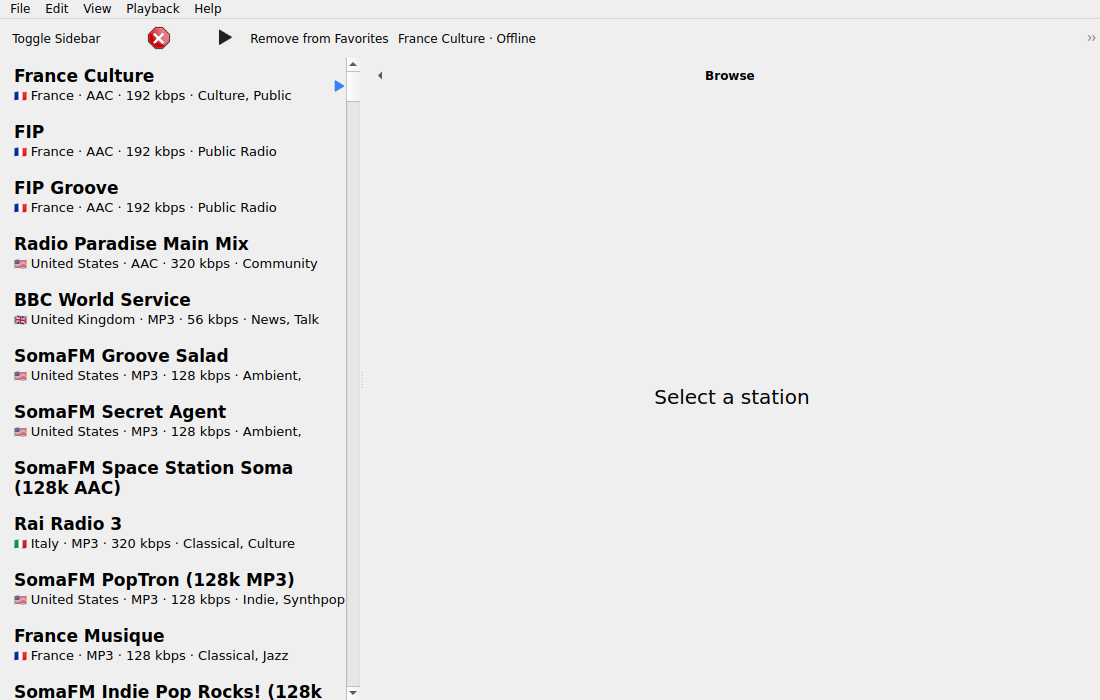The width and height of the screenshot is (1100, 700).
Task: Expand the toolbar overflow chevron
Action: pyautogui.click(x=1091, y=38)
